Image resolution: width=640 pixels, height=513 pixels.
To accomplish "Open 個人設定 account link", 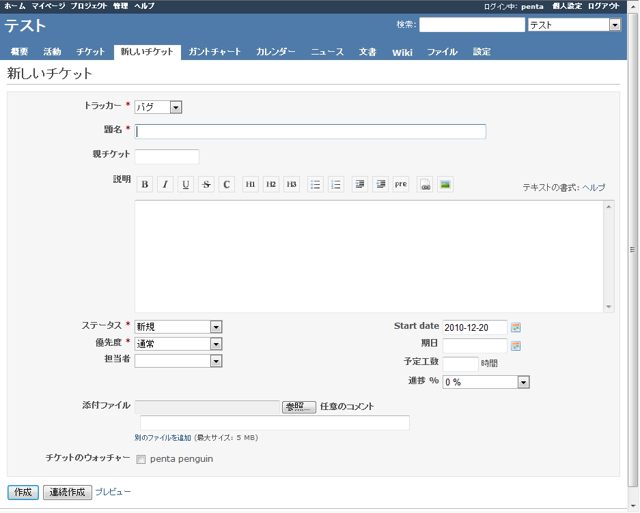I will coord(567,6).
